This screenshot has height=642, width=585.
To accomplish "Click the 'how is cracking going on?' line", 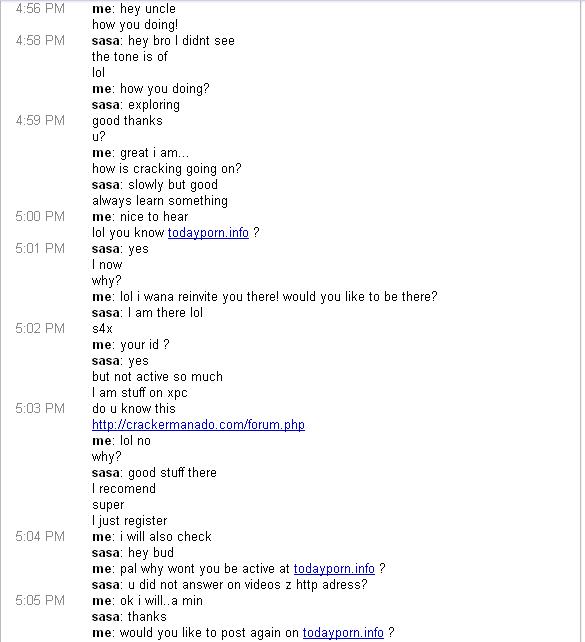I will 167,169.
